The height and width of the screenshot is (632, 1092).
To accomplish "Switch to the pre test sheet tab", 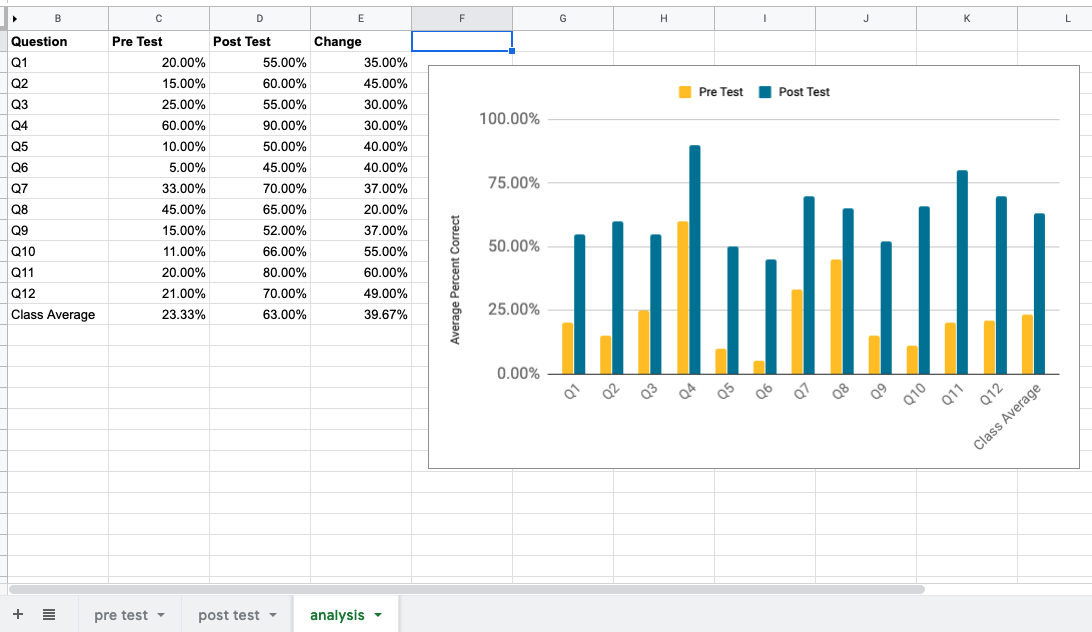I will (x=120, y=615).
